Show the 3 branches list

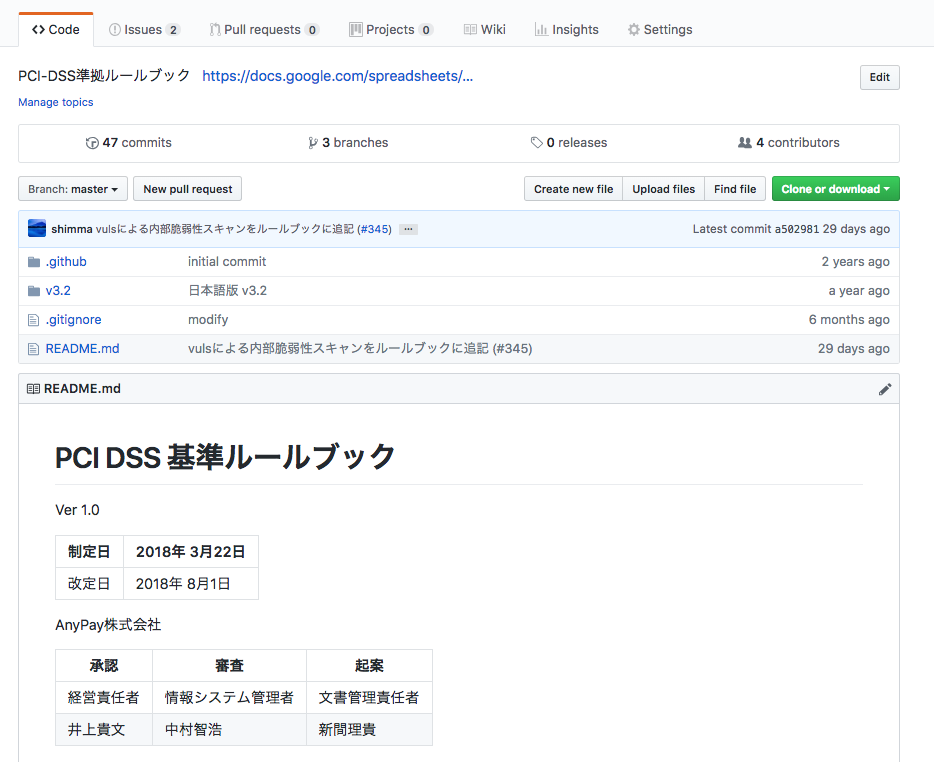pos(348,143)
